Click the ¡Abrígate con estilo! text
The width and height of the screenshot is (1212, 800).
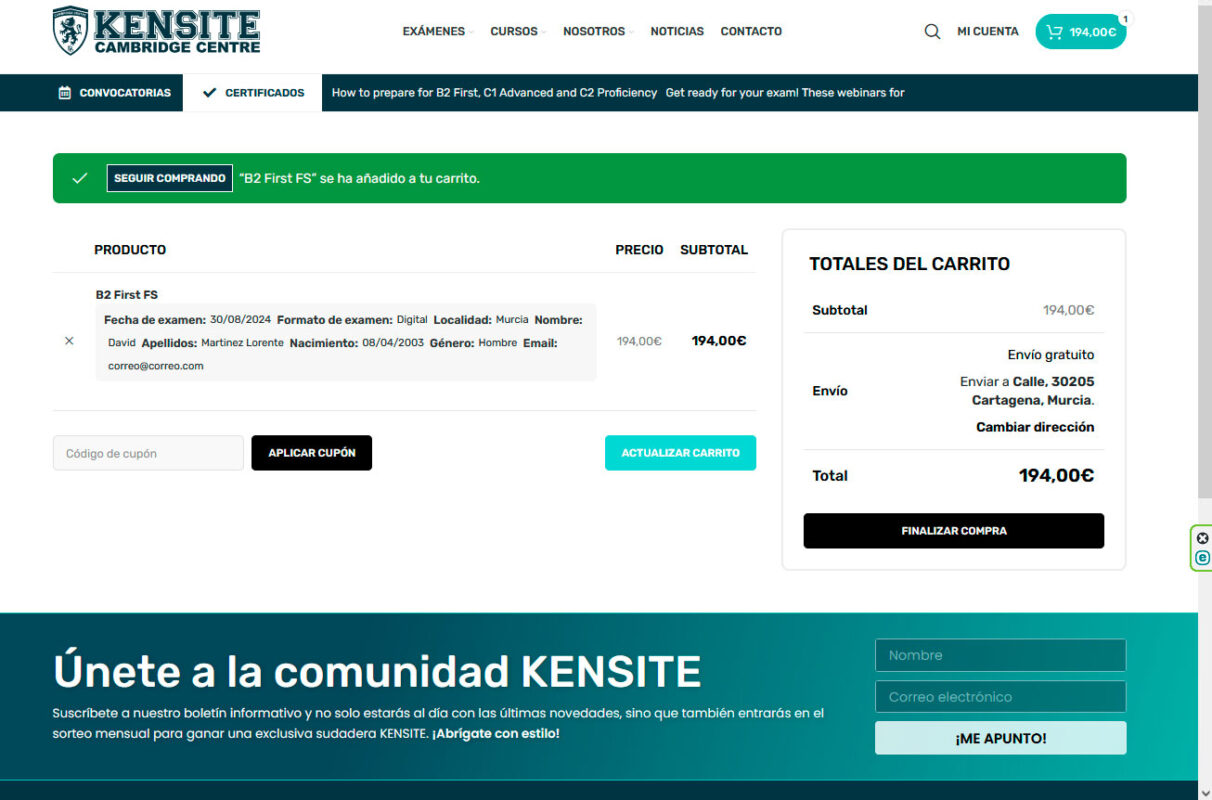point(496,734)
